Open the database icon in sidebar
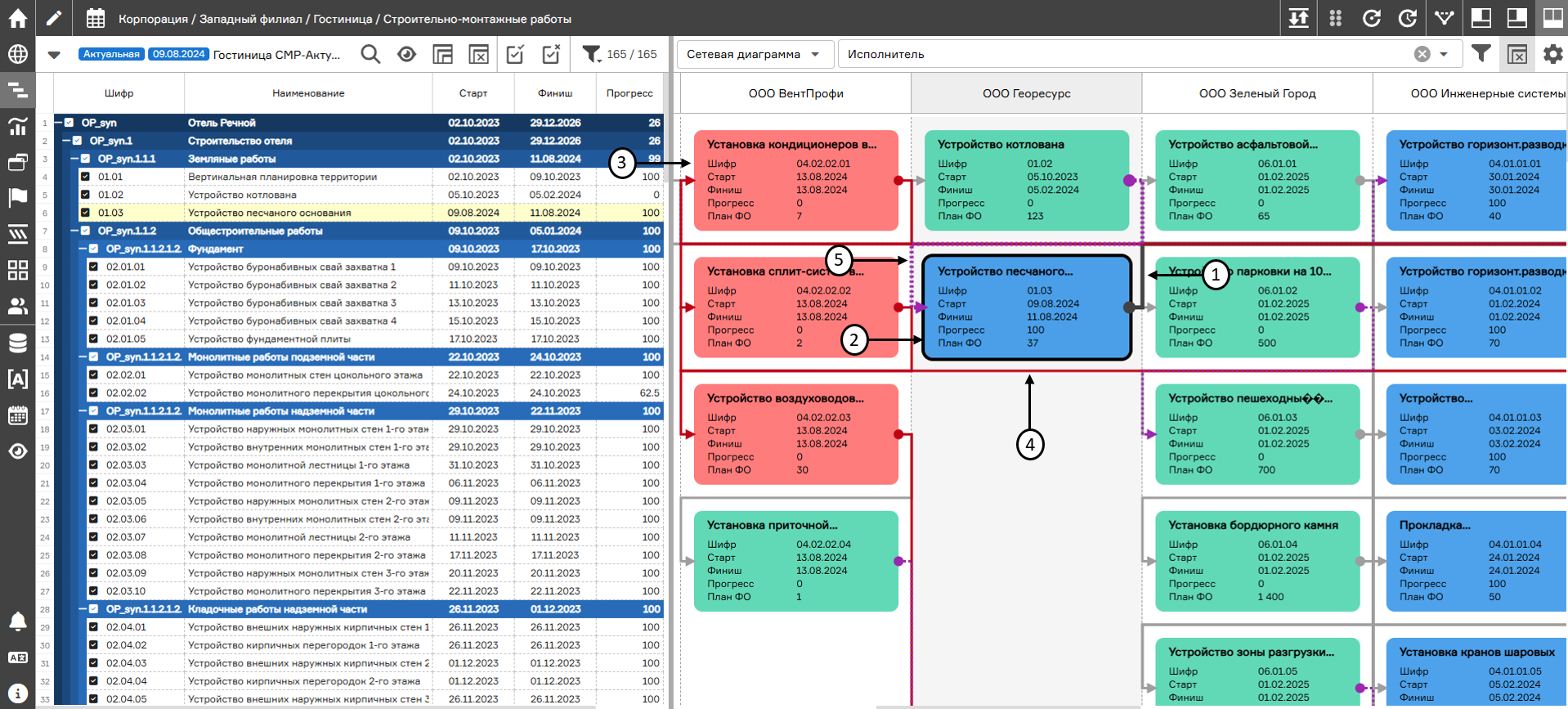Image resolution: width=1568 pixels, height=709 pixels. [17, 343]
